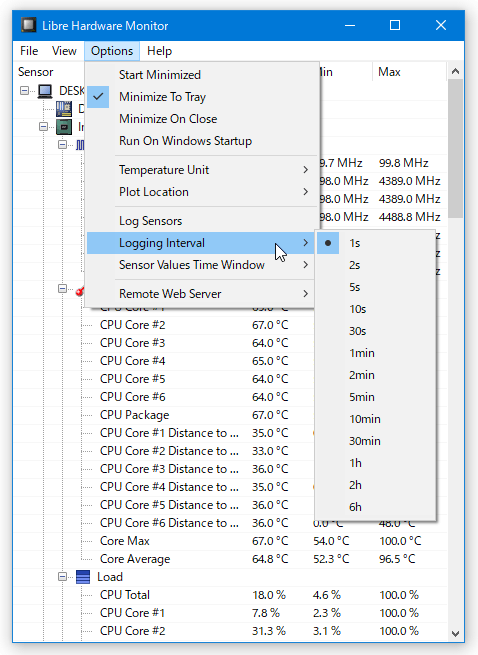Select the 1min logging interval
The height and width of the screenshot is (655, 478).
point(375,353)
